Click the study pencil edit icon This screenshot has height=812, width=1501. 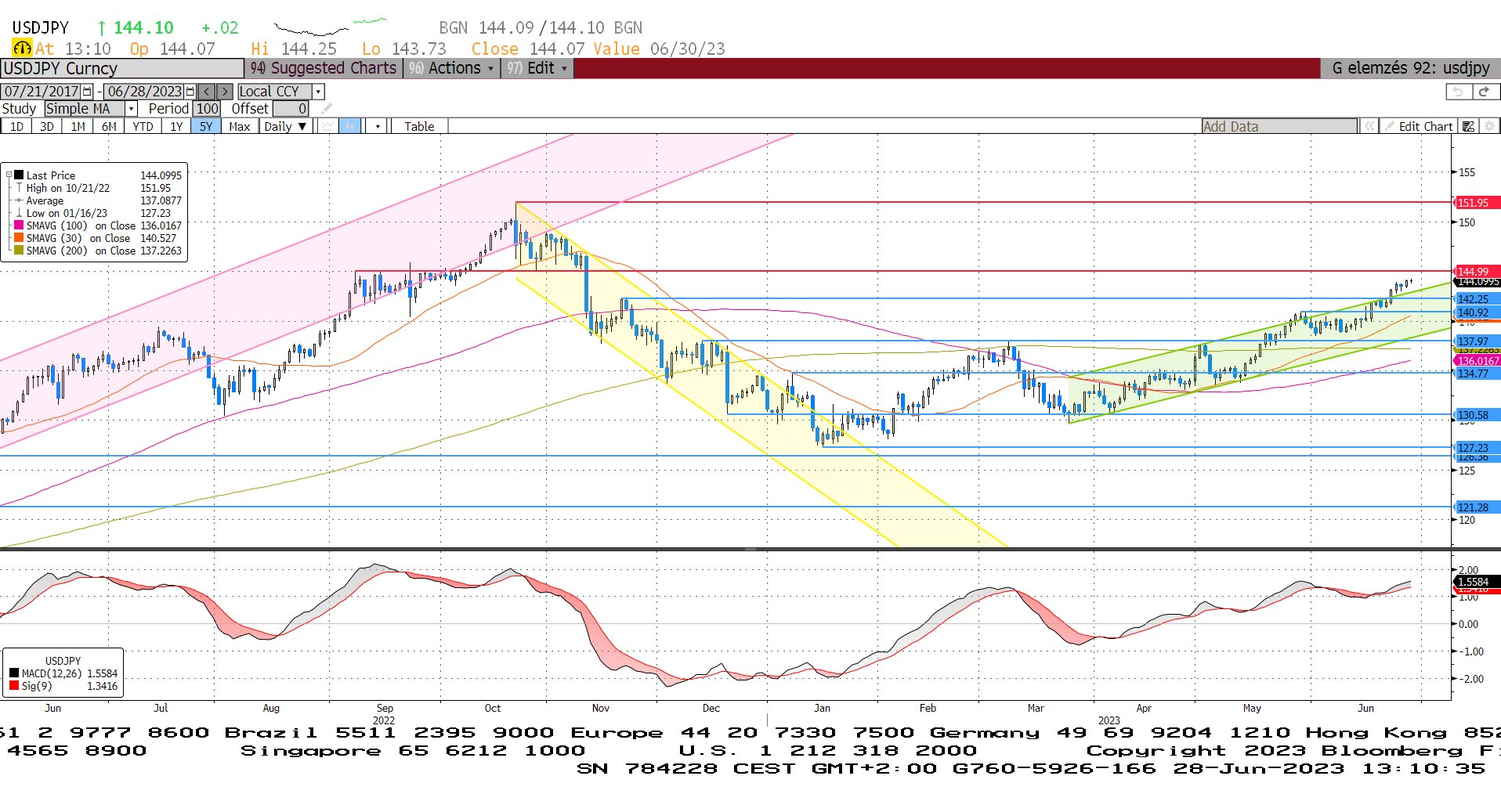327,109
